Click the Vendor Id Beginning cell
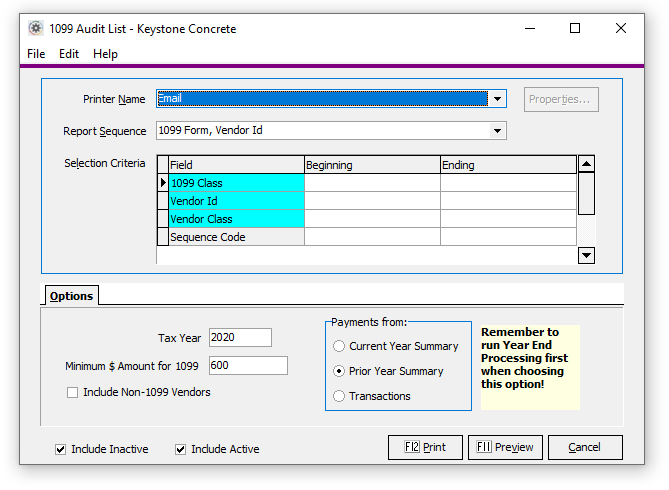The height and width of the screenshot is (490, 669). [371, 201]
